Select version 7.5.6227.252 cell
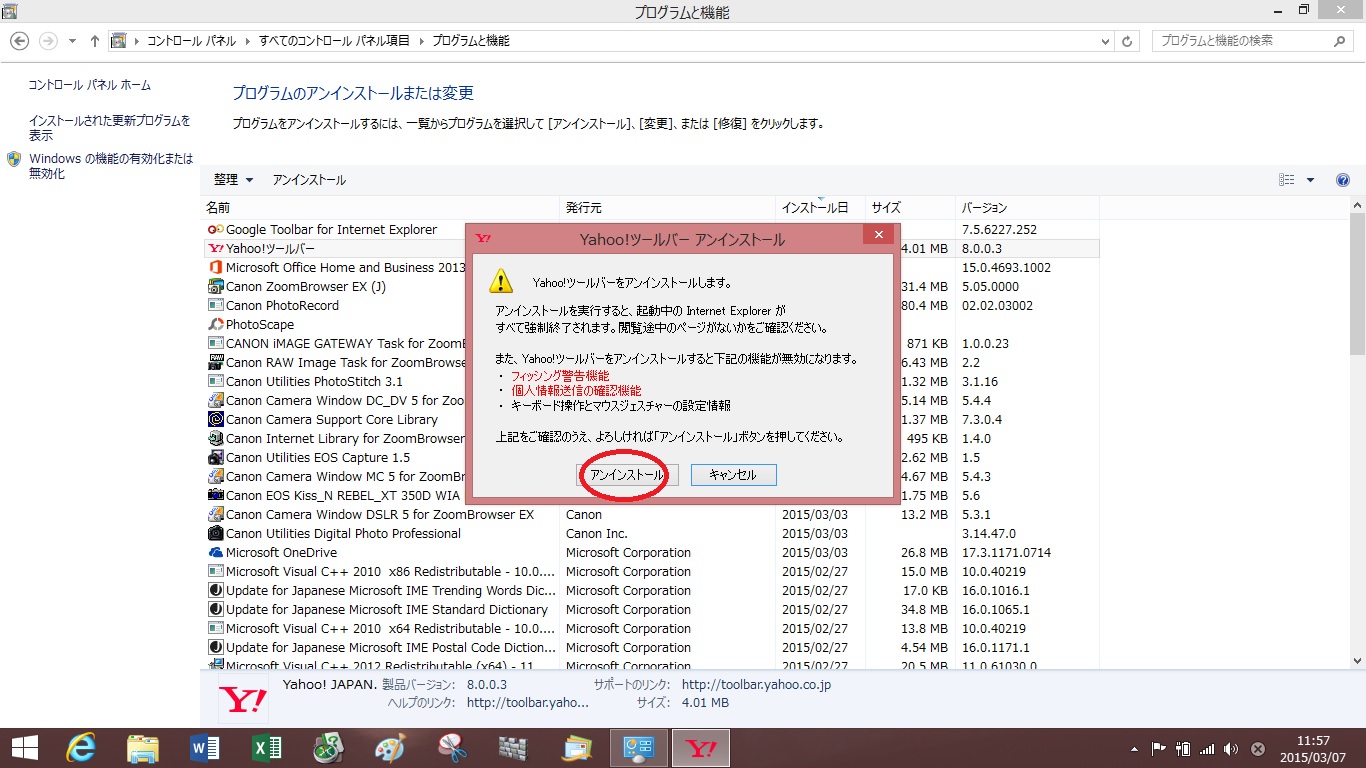Image resolution: width=1366 pixels, height=768 pixels. coord(999,230)
